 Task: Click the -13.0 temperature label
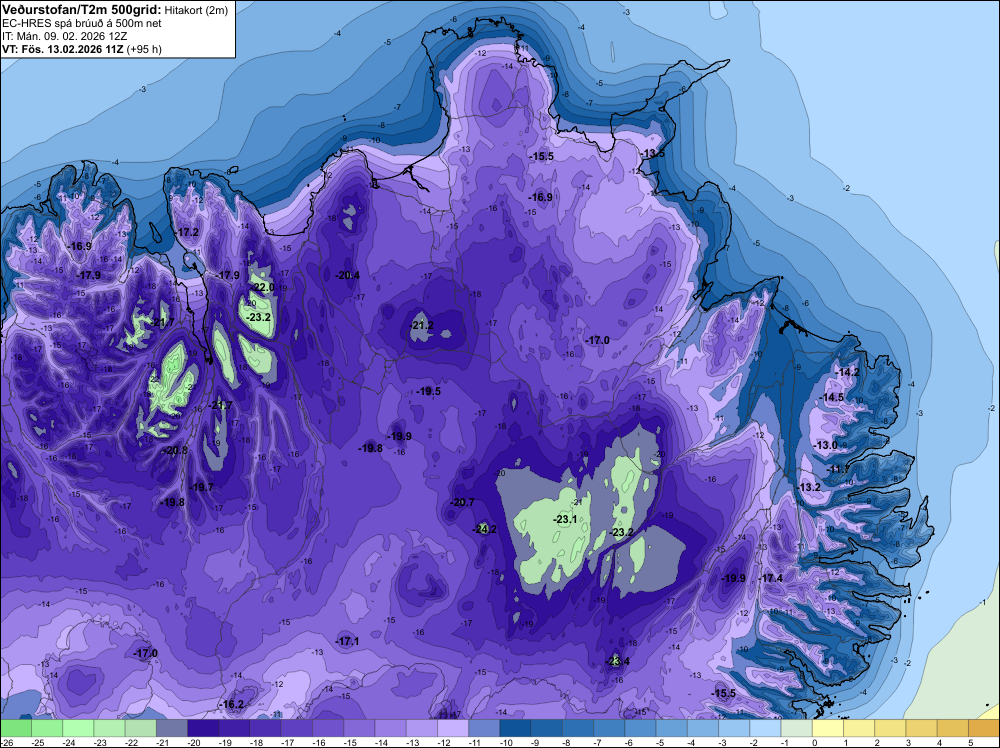826,445
